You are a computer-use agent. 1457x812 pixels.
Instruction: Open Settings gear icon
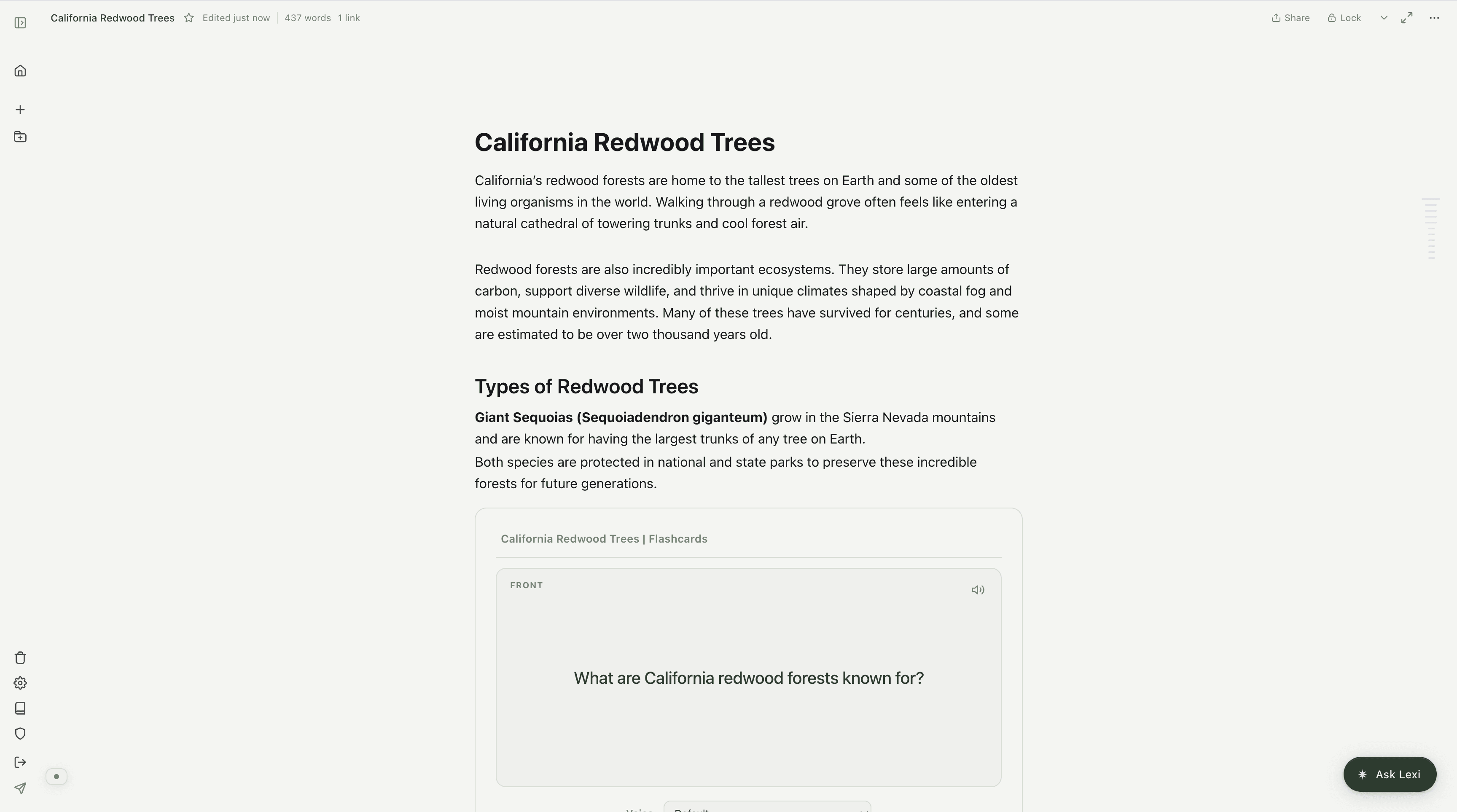20,683
